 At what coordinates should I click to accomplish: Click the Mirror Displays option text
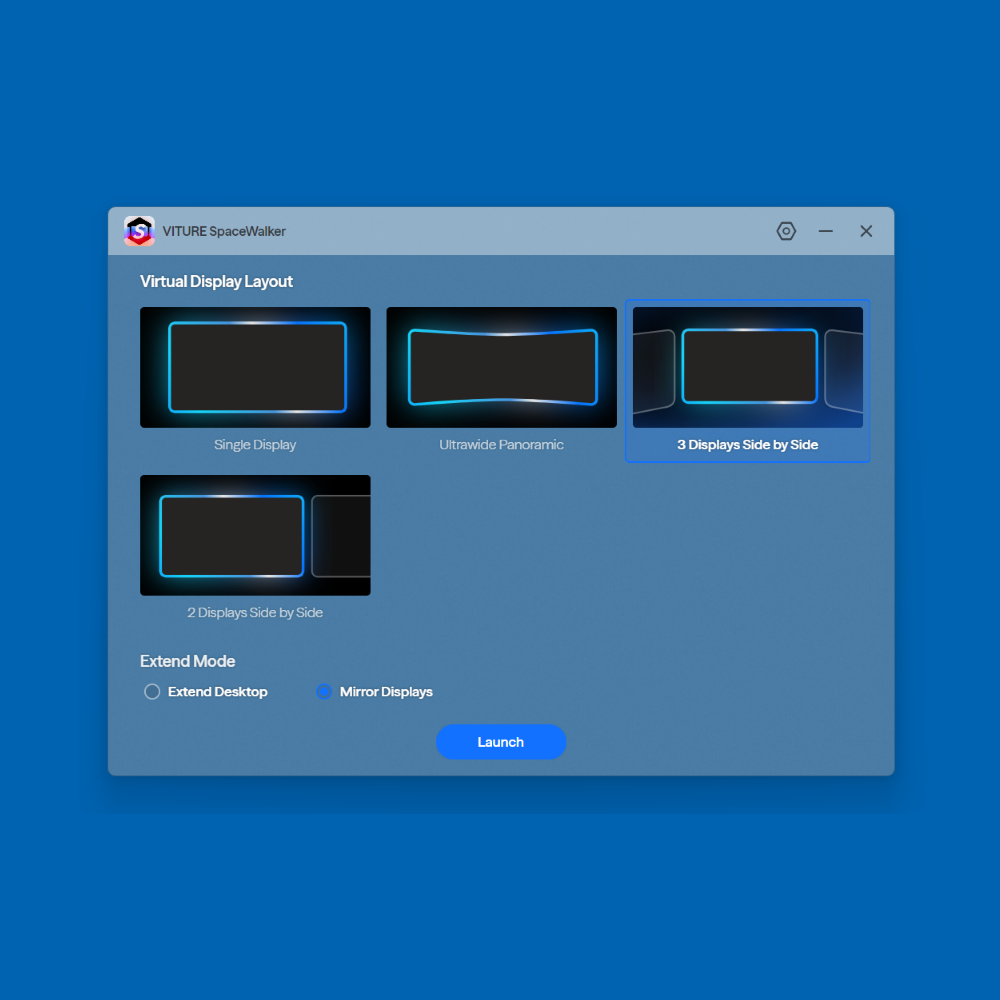[x=386, y=691]
